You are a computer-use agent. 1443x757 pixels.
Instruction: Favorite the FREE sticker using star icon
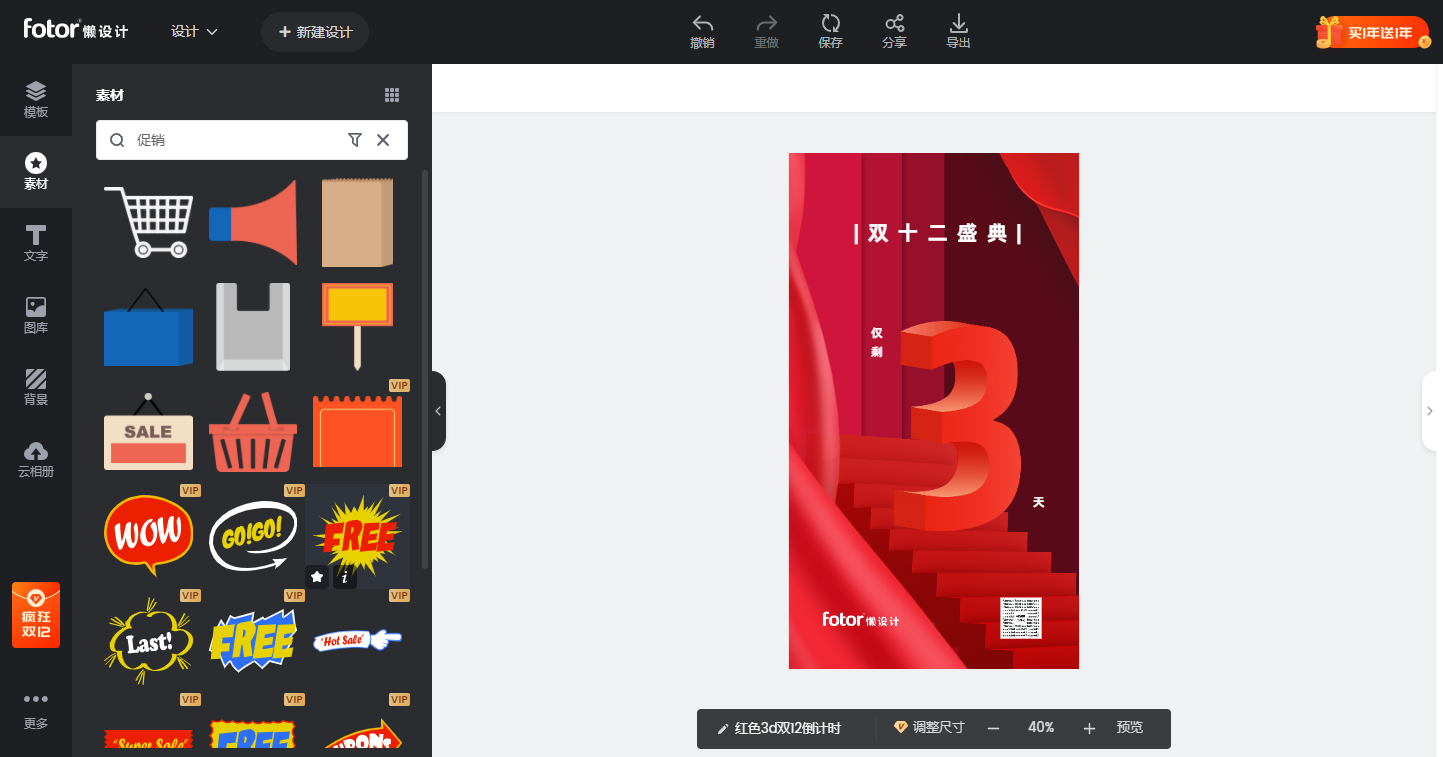[x=317, y=577]
